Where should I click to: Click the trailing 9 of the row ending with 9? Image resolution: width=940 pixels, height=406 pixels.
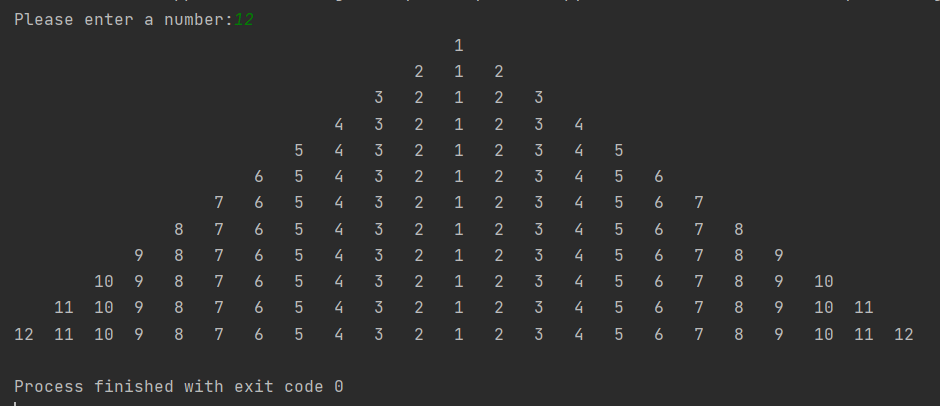[778, 255]
